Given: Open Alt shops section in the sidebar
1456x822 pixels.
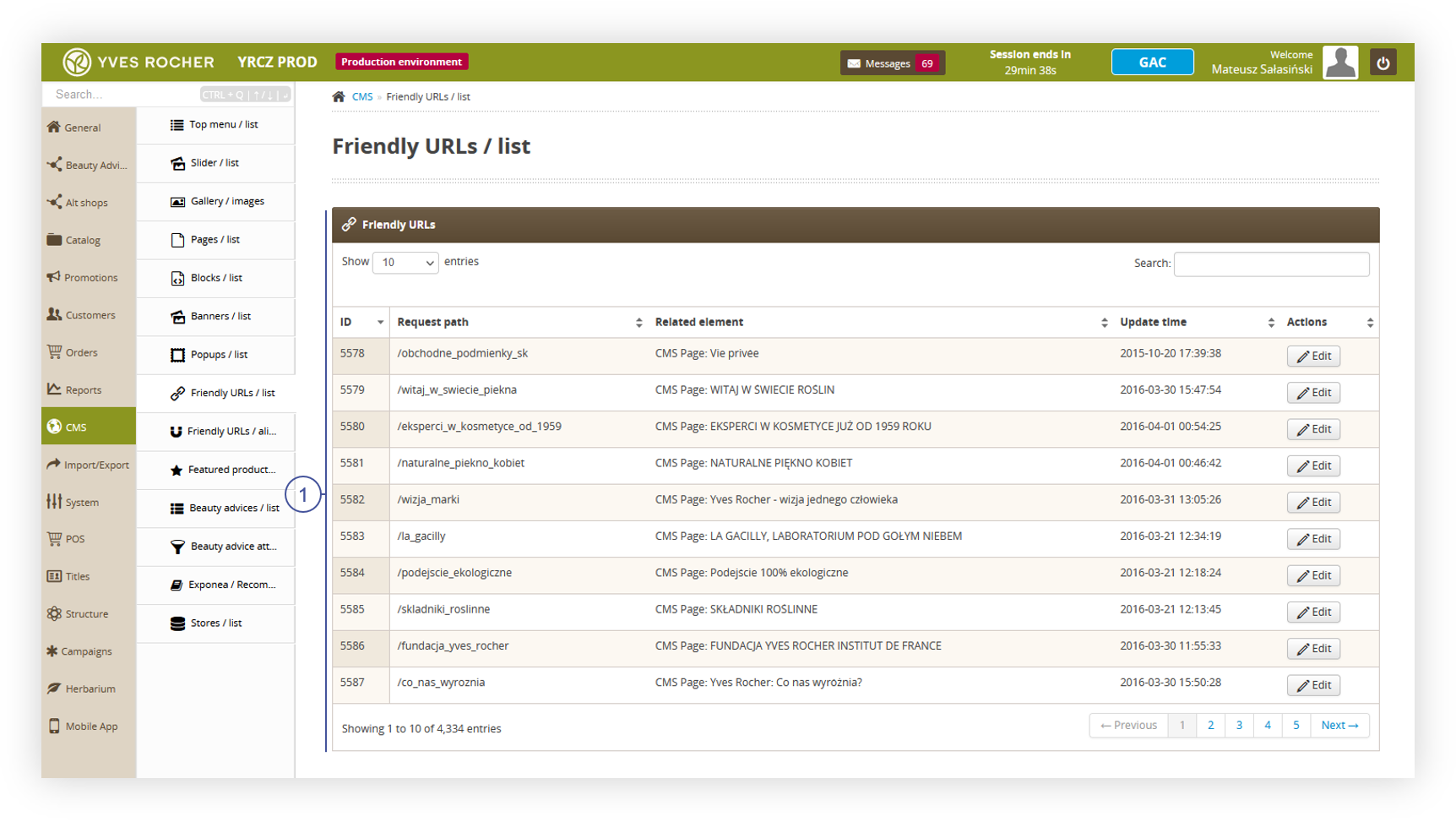Looking at the screenshot, I should coord(89,203).
